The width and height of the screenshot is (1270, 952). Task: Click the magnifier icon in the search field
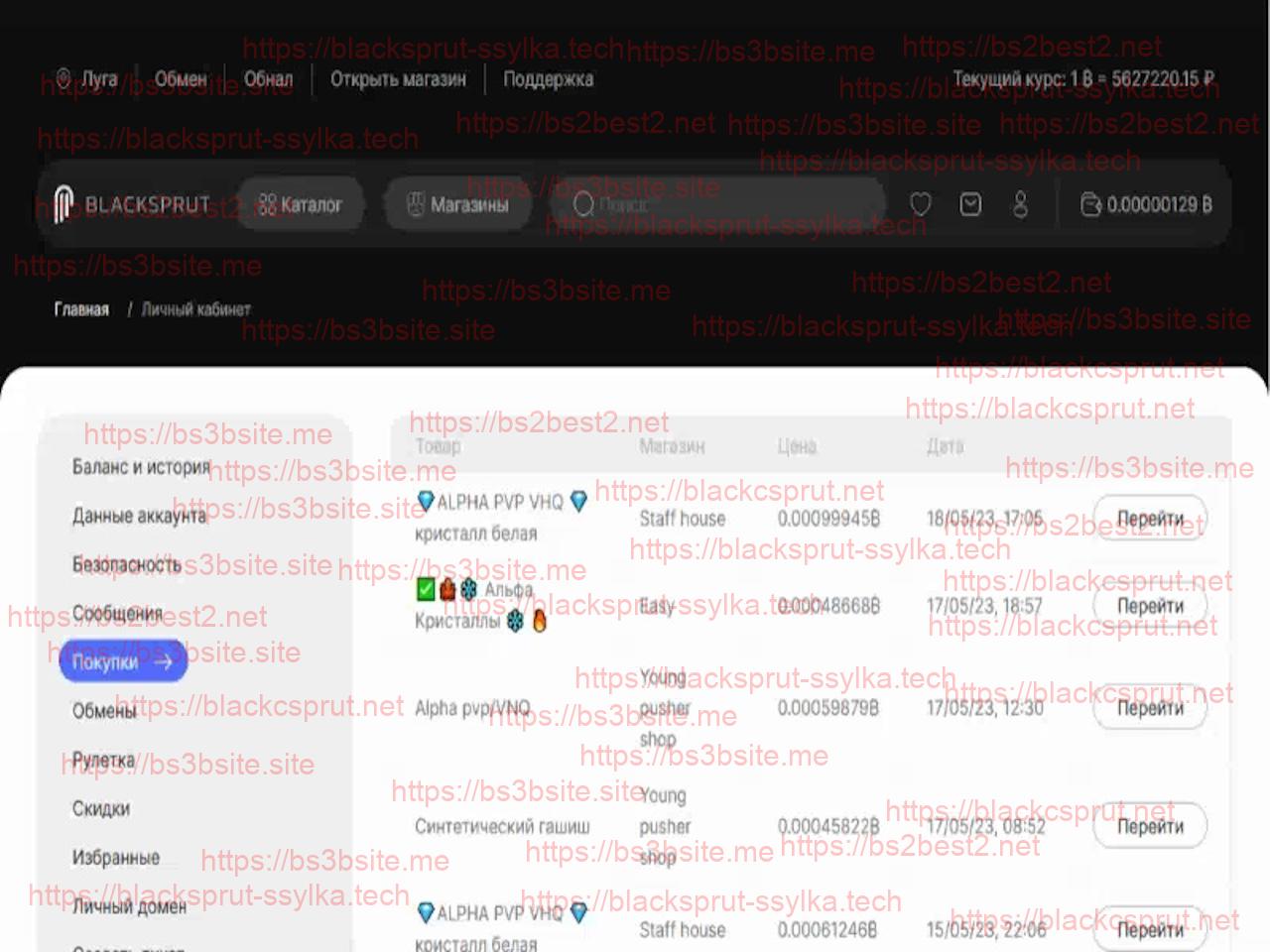click(x=583, y=204)
